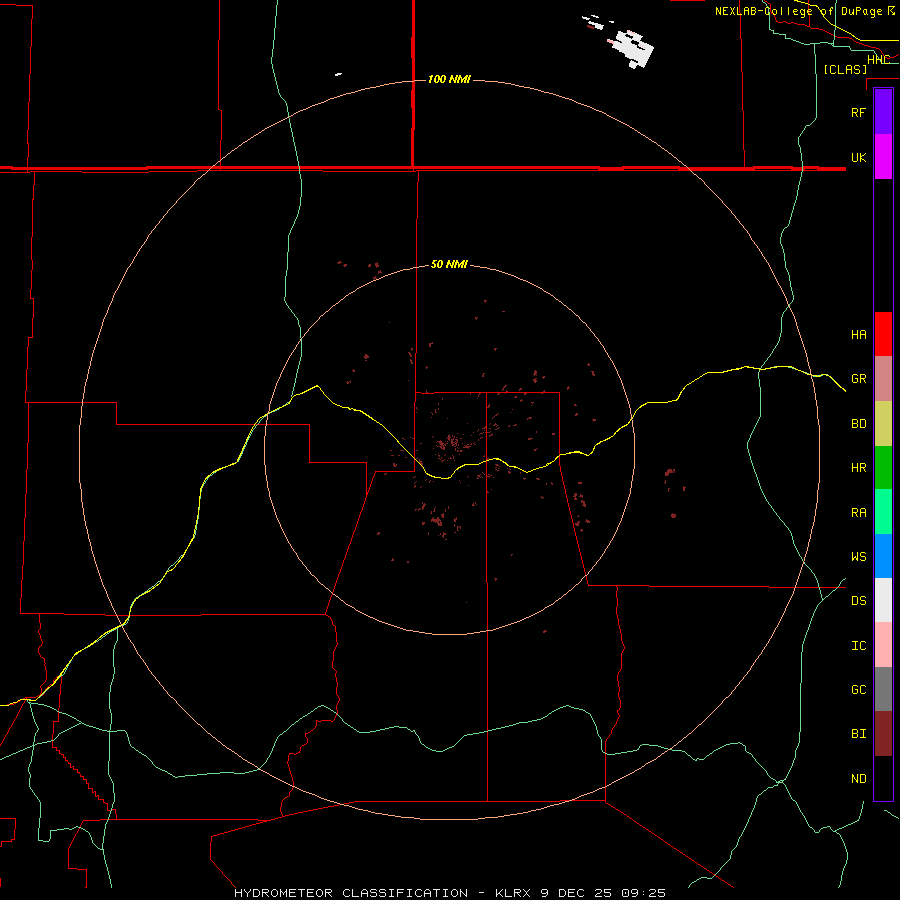Click the HYDROMETEOR CLASSIFICATION title text
Screen dimensions: 900x900
[x=351, y=893]
